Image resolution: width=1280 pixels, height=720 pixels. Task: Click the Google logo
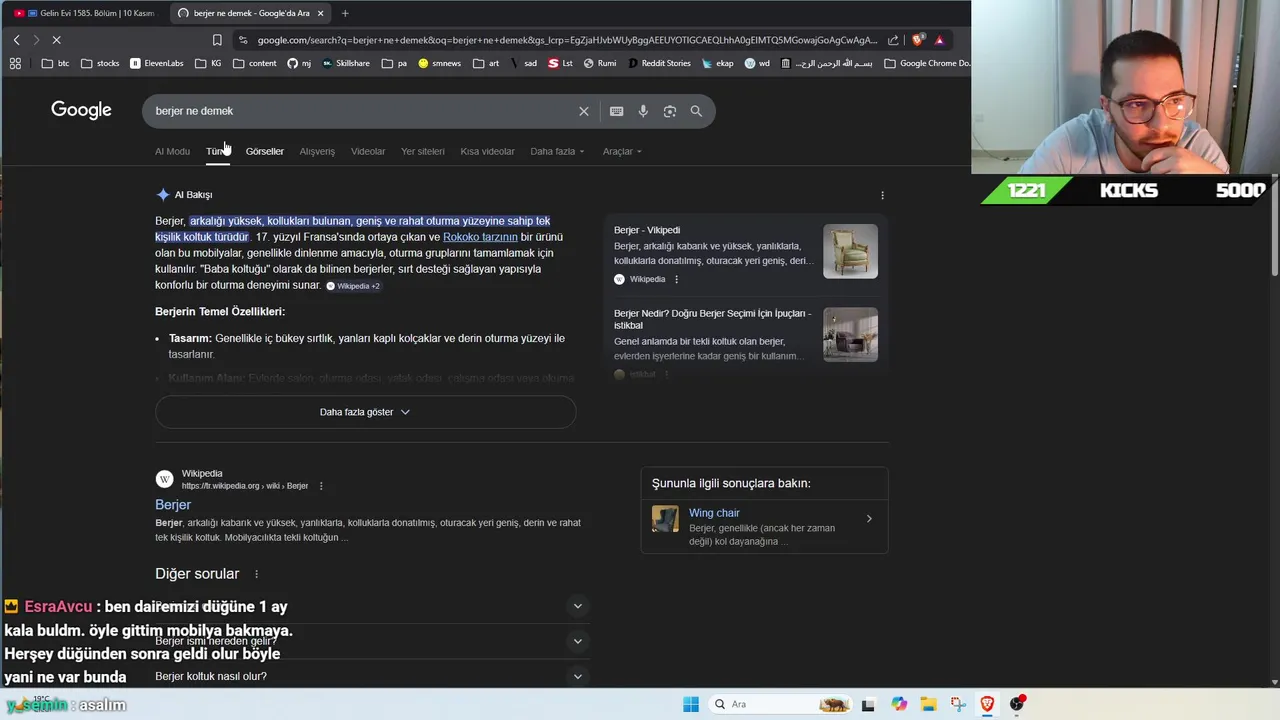[81, 110]
